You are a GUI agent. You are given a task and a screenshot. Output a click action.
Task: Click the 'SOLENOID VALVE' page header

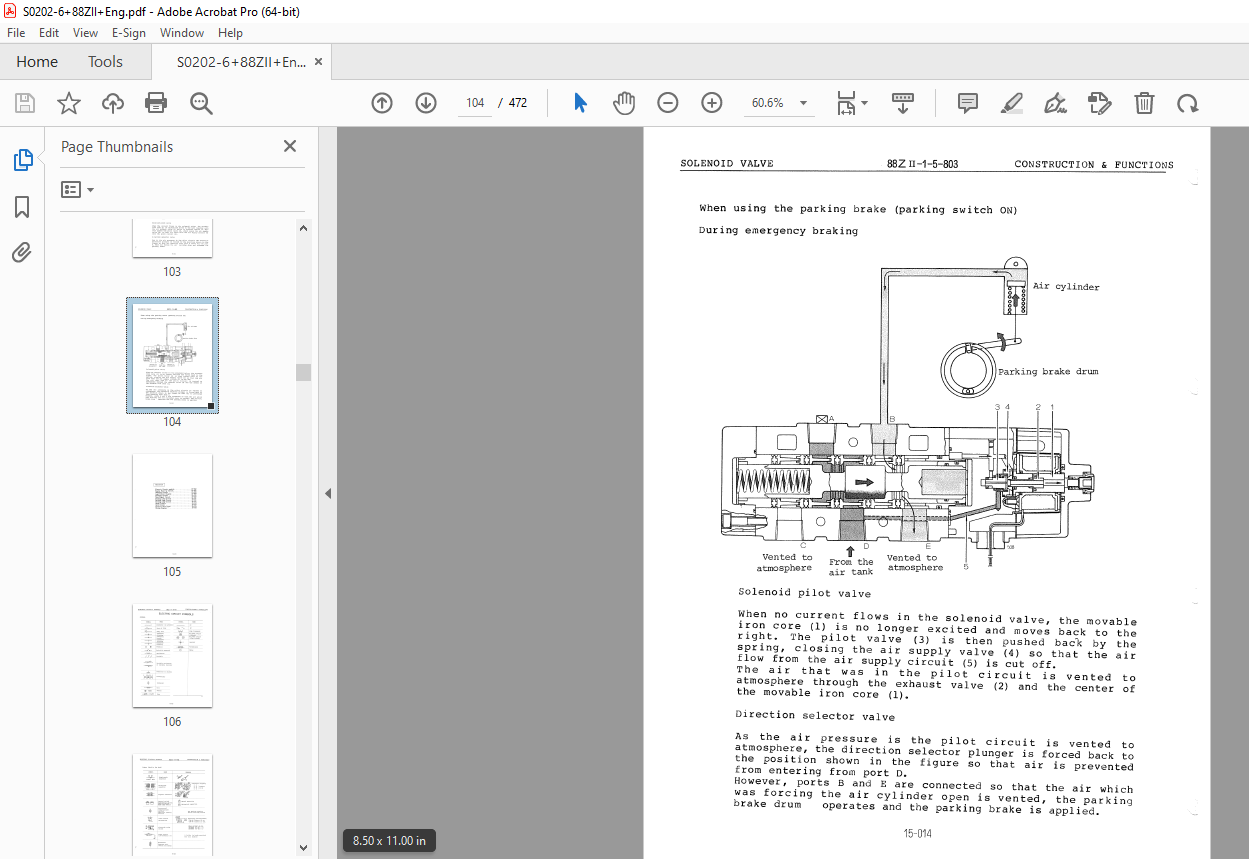tap(727, 164)
